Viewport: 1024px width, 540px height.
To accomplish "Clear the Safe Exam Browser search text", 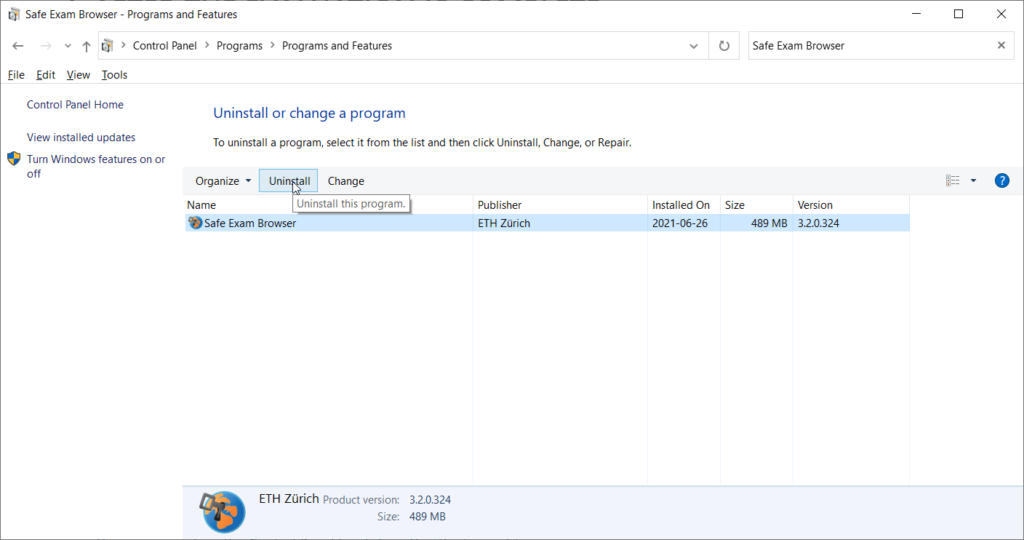I will 1001,46.
